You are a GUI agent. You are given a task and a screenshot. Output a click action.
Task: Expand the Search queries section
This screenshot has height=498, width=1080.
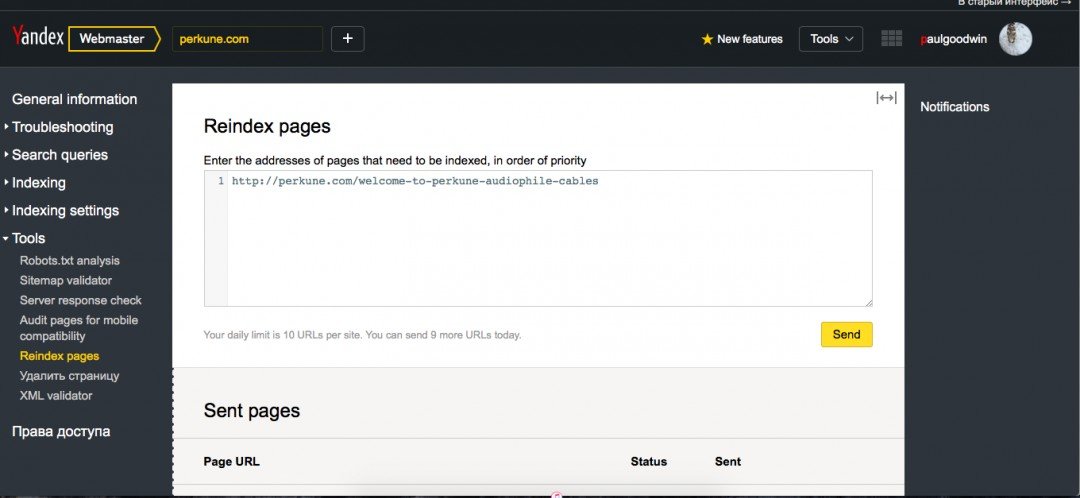pyautogui.click(x=59, y=155)
